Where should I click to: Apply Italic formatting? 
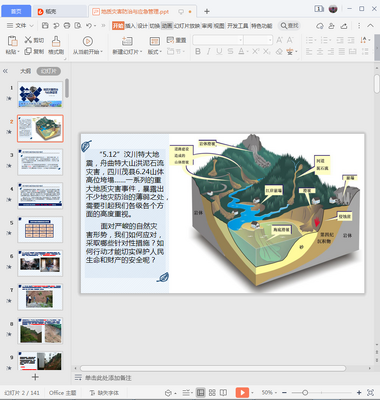[x=208, y=51]
